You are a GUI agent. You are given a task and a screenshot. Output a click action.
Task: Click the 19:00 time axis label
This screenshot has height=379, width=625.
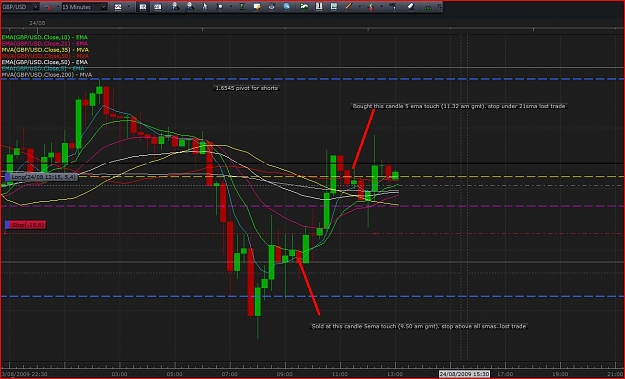pos(560,374)
